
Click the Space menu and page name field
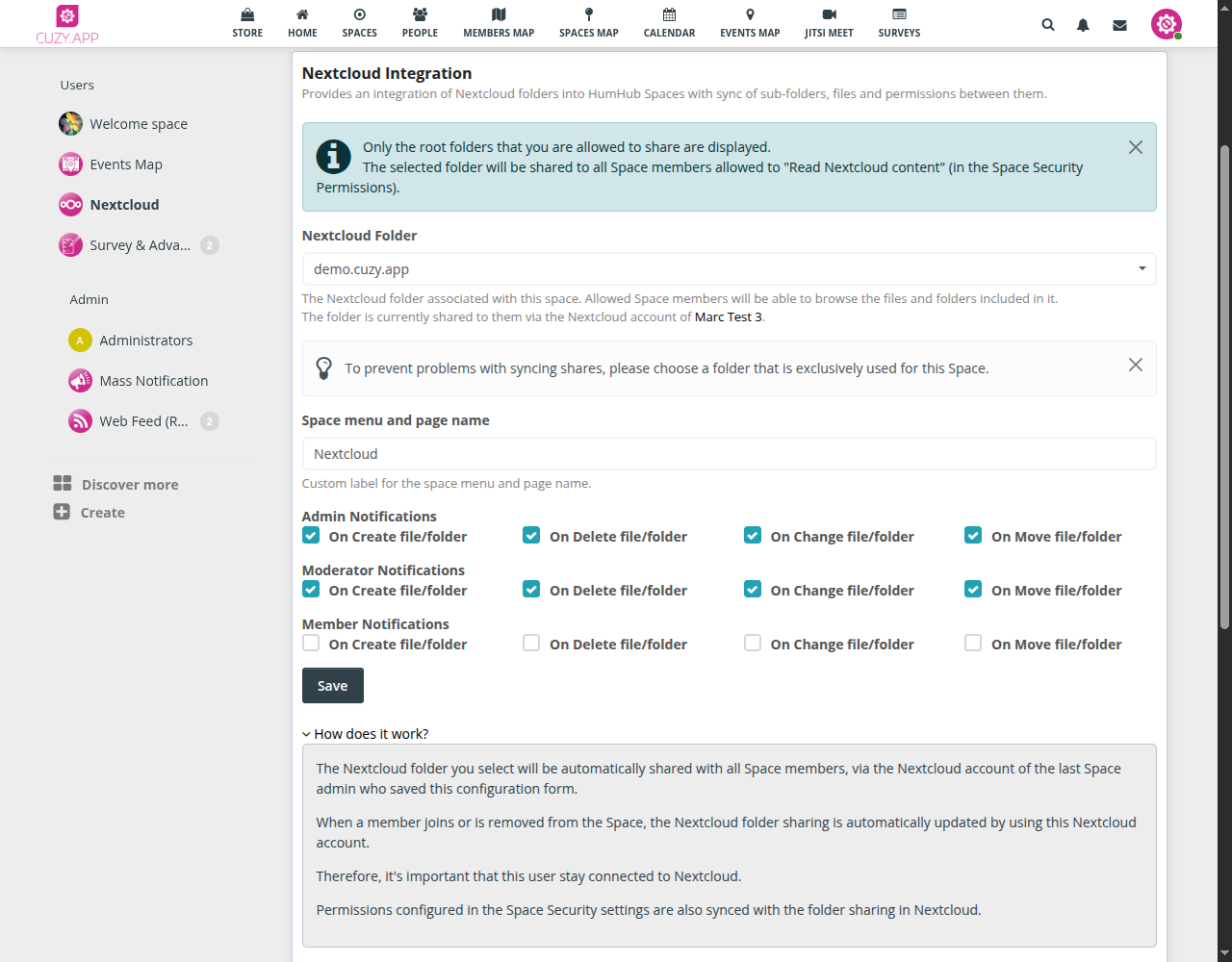tap(729, 454)
